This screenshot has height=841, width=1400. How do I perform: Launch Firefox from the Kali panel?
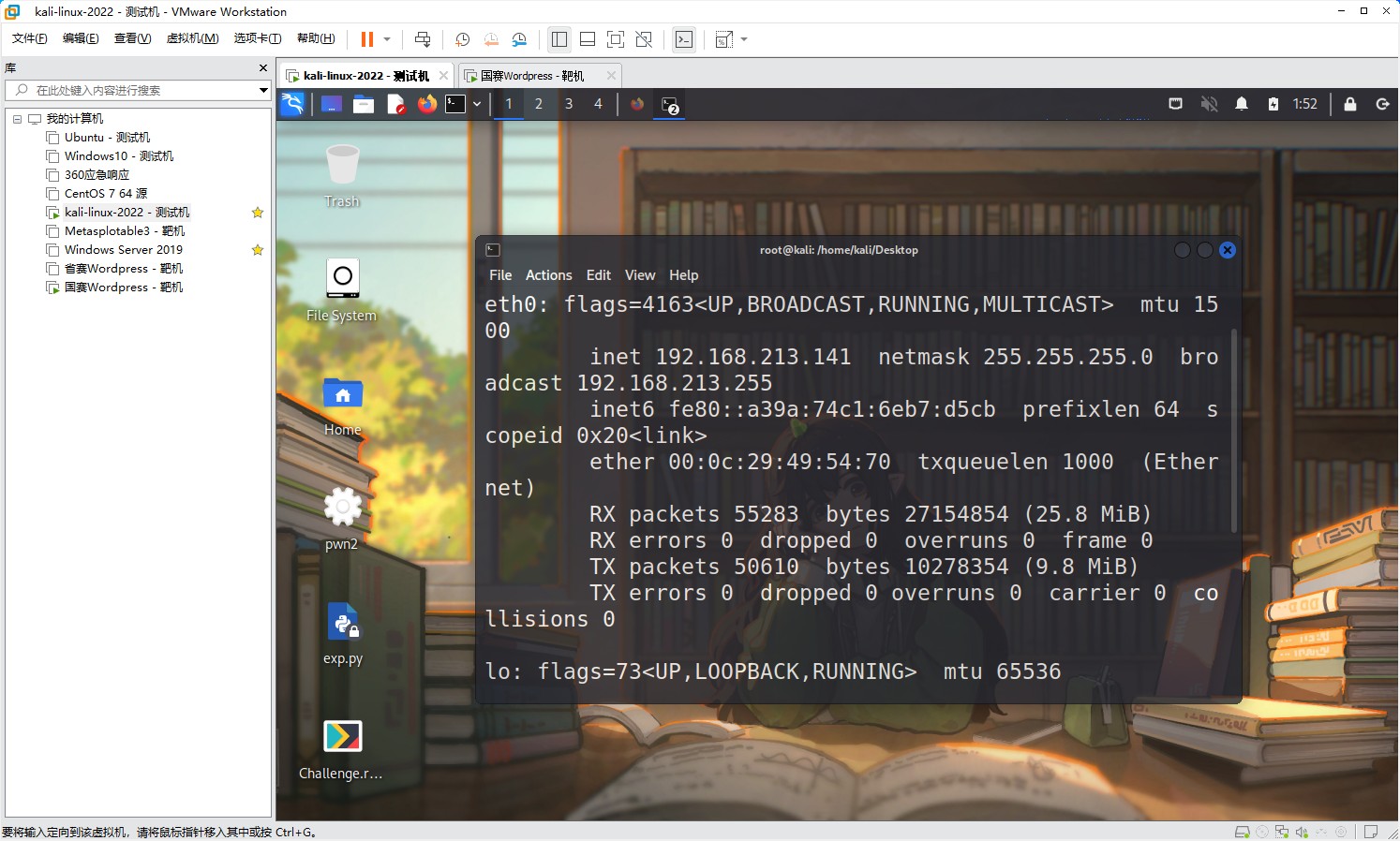point(426,104)
